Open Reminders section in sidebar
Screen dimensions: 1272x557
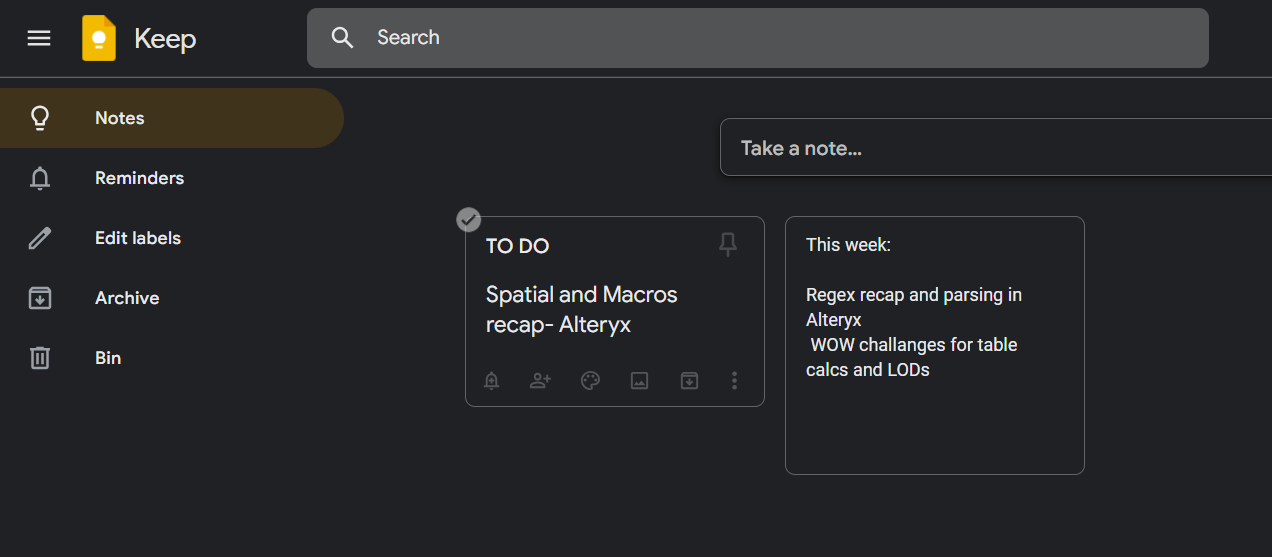coord(139,178)
